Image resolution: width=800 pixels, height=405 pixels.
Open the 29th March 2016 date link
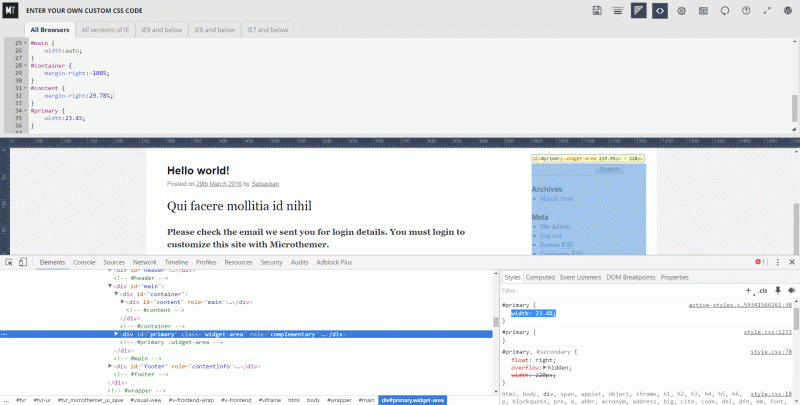219,184
